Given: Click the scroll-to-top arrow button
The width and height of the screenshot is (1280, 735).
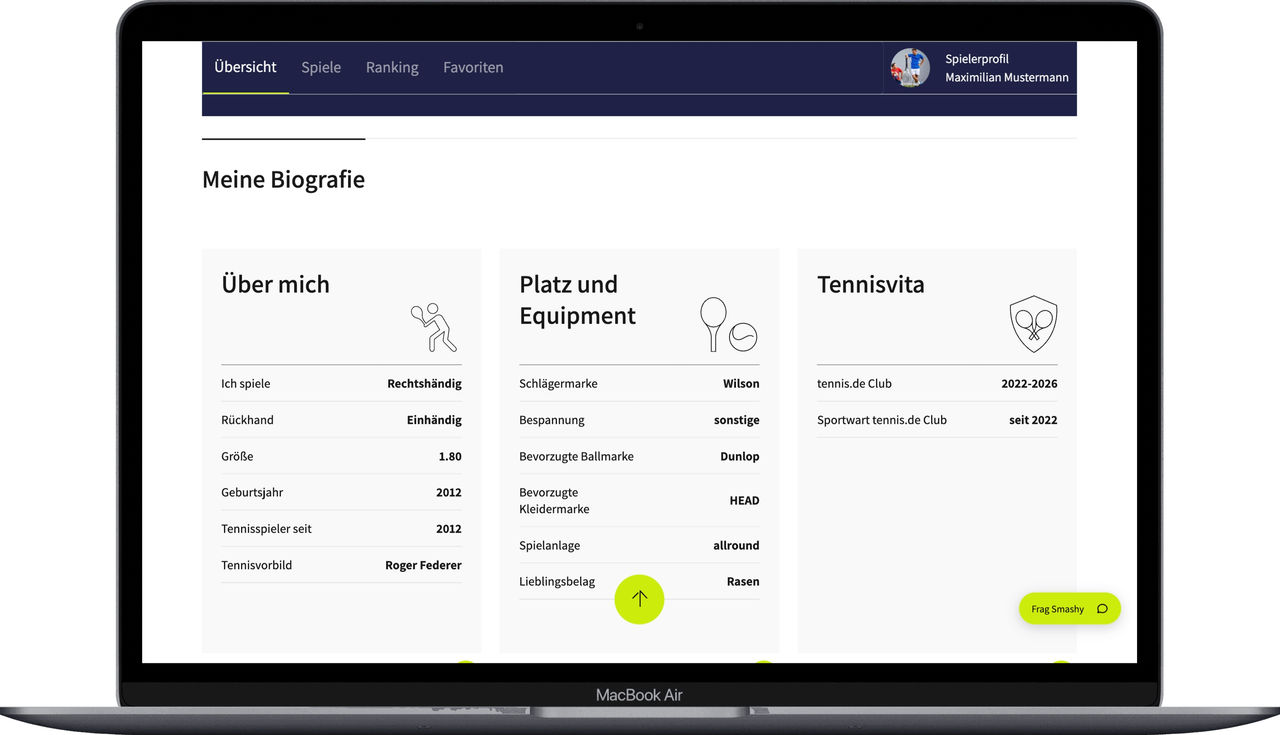Looking at the screenshot, I should point(639,599).
